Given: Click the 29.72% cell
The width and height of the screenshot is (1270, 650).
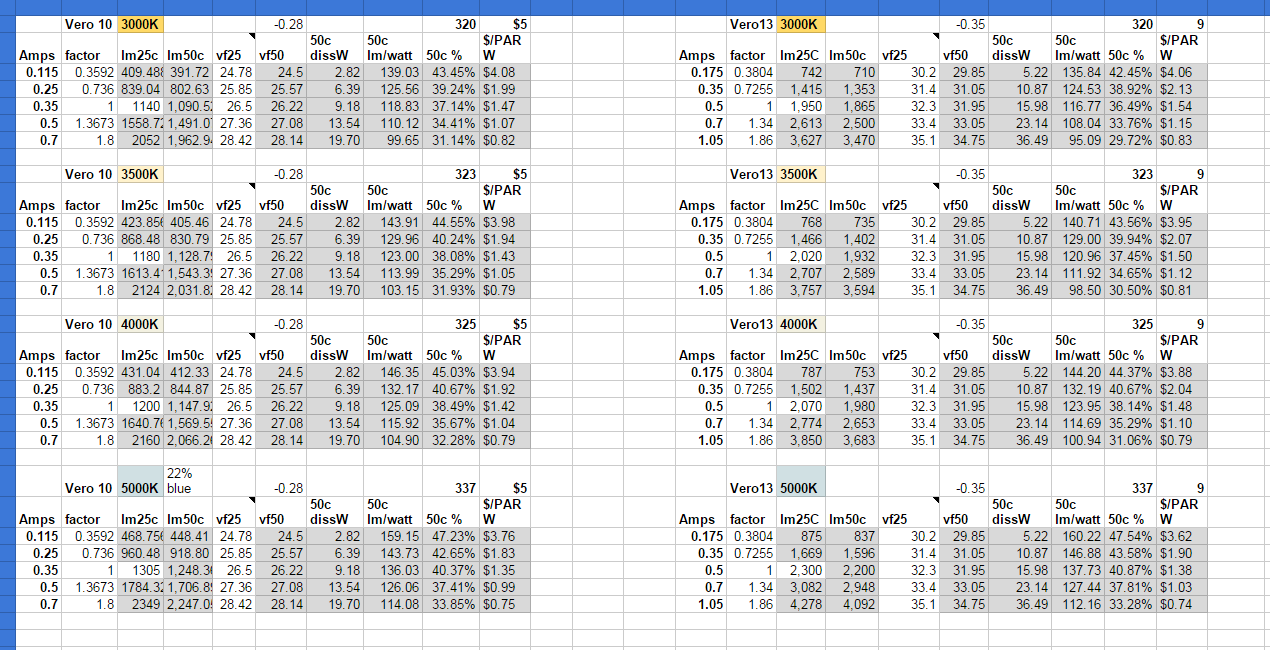Looking at the screenshot, I should click(1131, 140).
